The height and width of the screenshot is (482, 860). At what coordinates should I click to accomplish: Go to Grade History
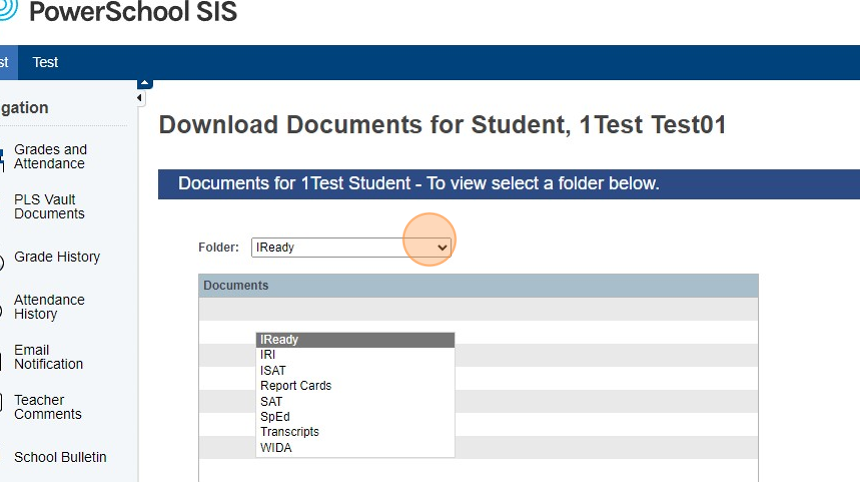point(57,257)
